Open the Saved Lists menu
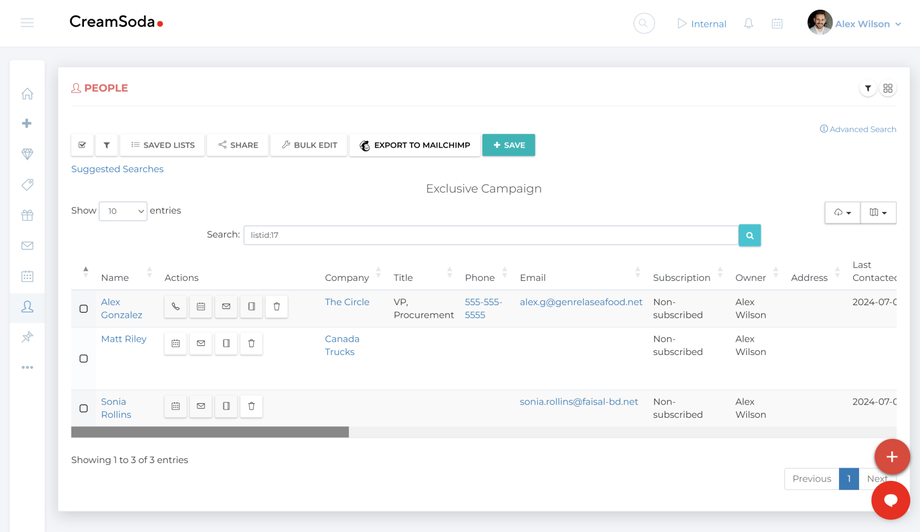Image resolution: width=920 pixels, height=532 pixels. click(163, 145)
